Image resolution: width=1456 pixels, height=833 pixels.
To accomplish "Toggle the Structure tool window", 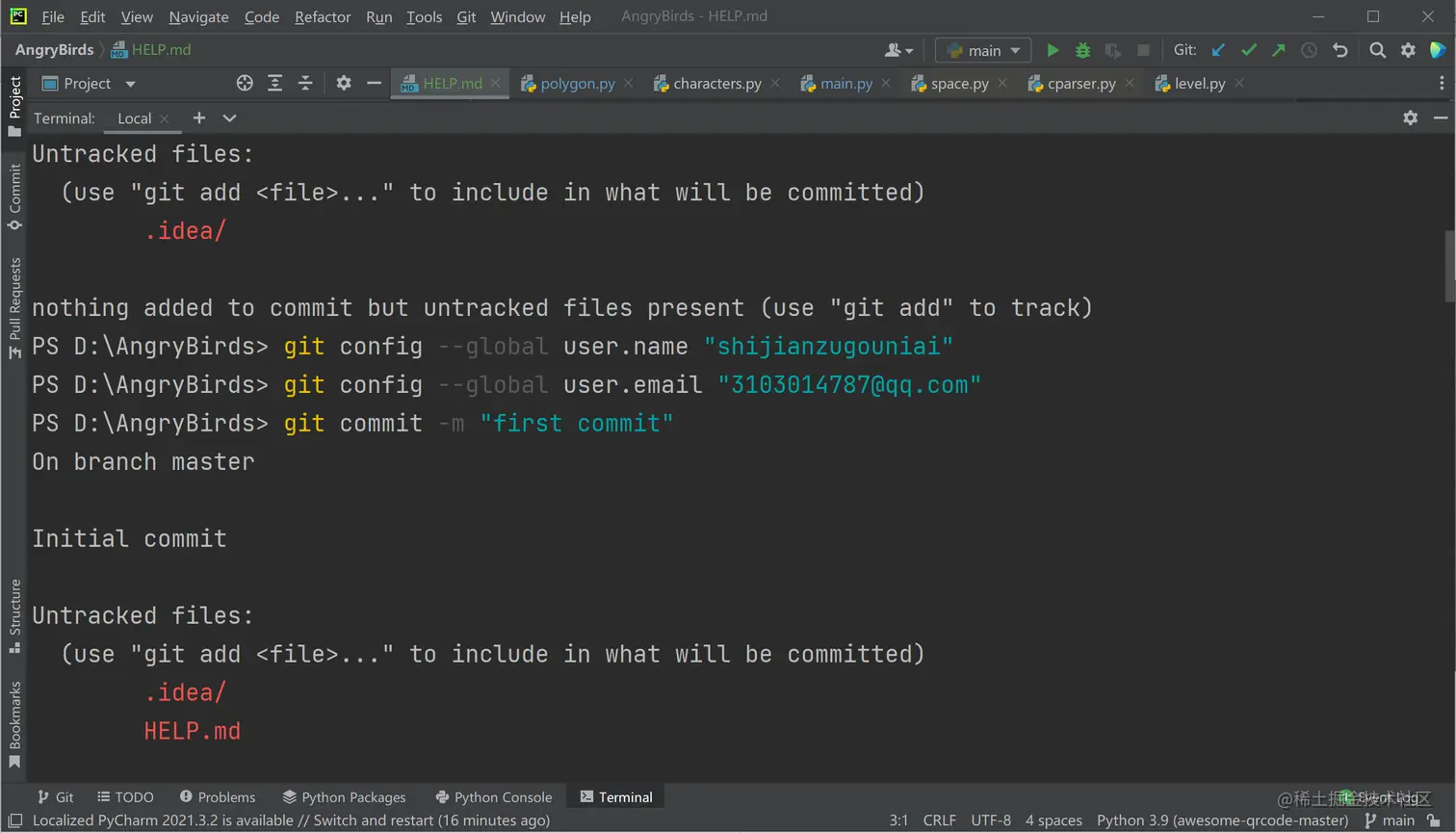I will [x=14, y=616].
